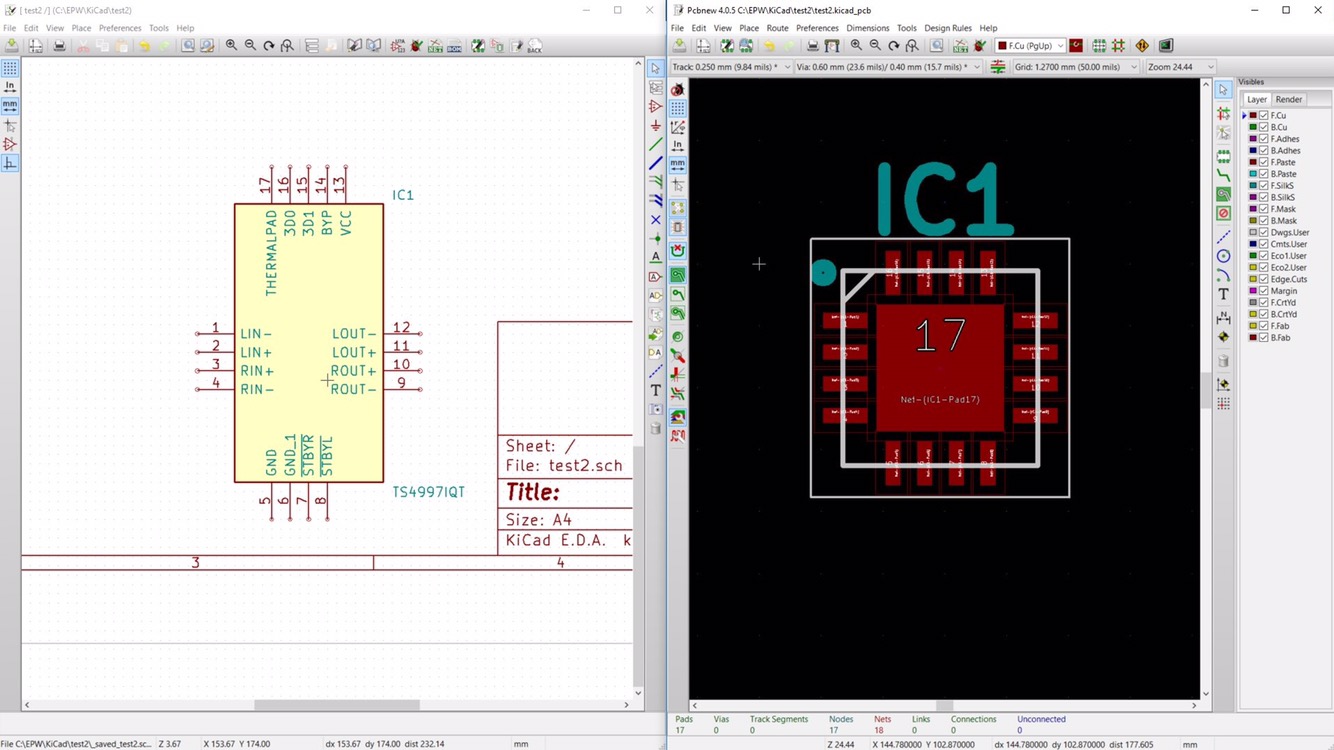Toggle F.Mask layer visibility checkbox

coord(1264,209)
